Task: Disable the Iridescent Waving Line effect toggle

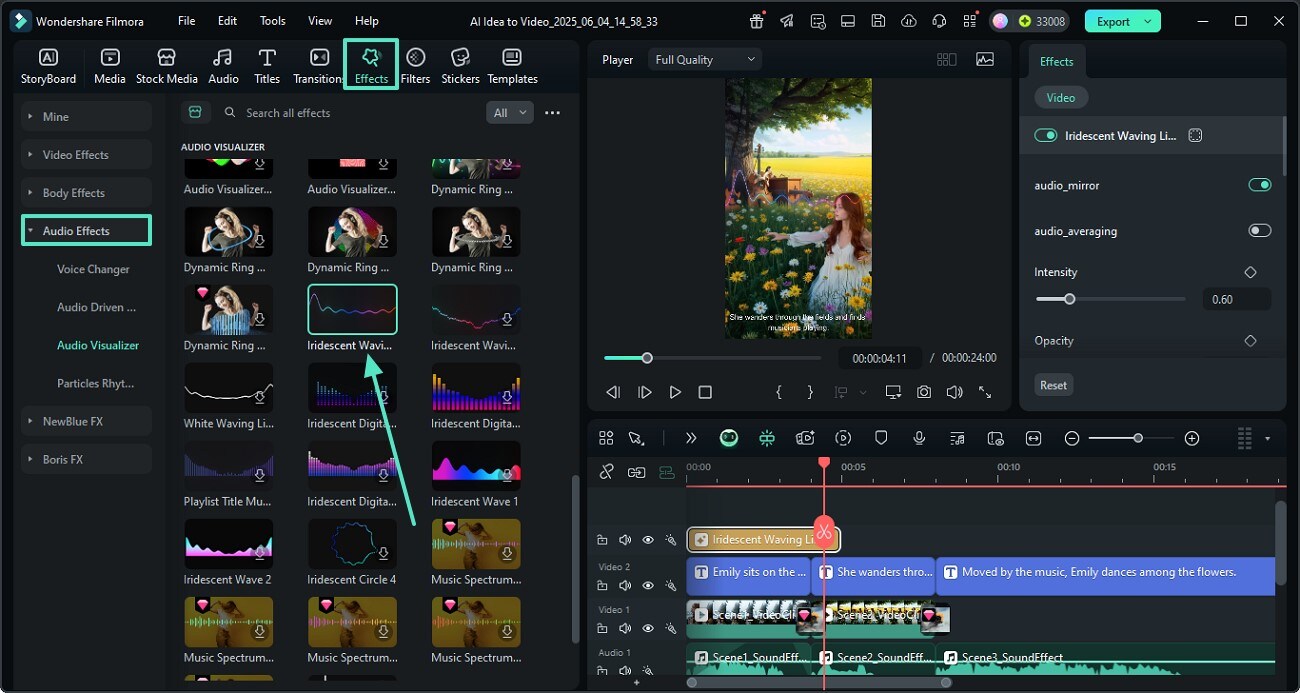Action: [x=1046, y=135]
